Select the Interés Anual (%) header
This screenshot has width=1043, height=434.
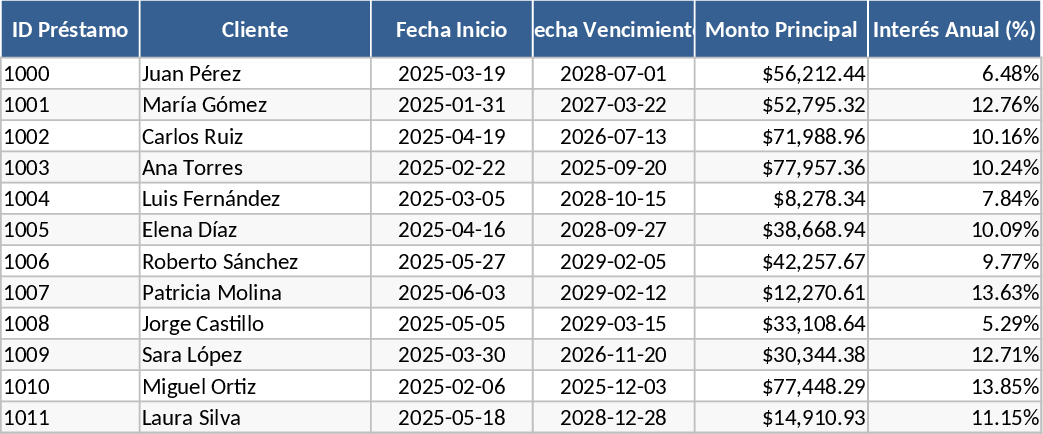(954, 30)
